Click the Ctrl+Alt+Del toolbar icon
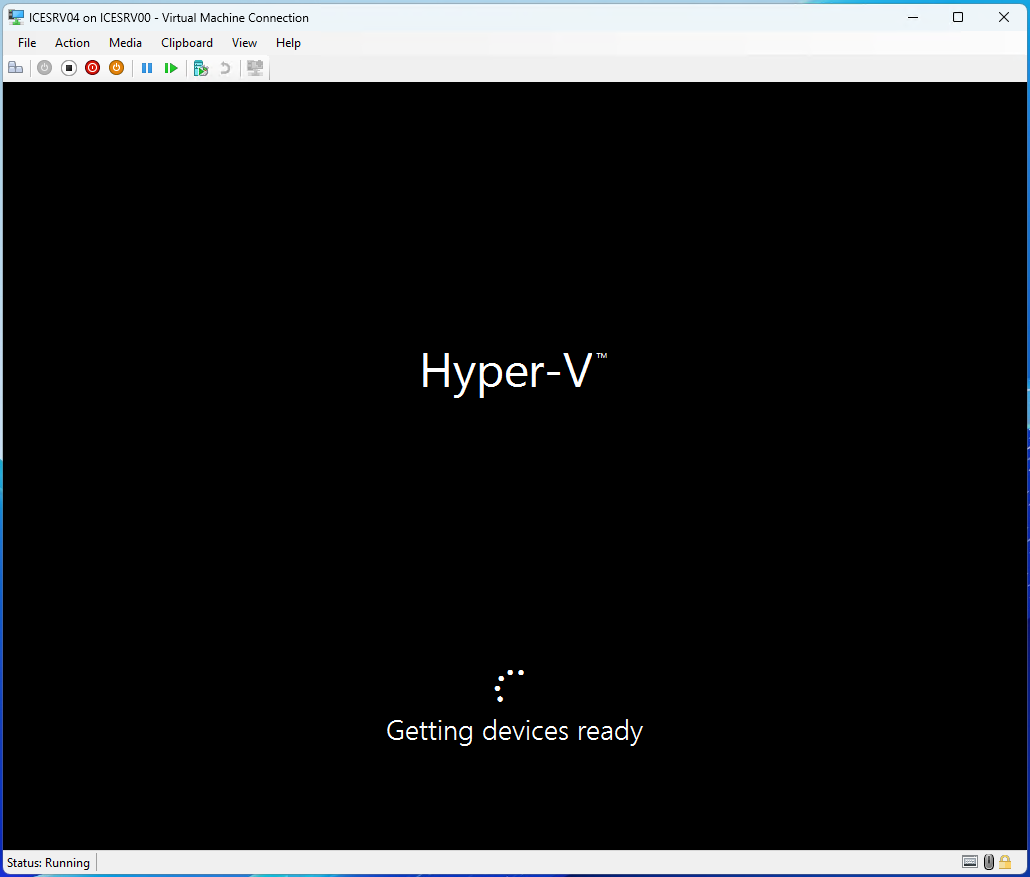This screenshot has height=877, width=1030. coord(16,68)
